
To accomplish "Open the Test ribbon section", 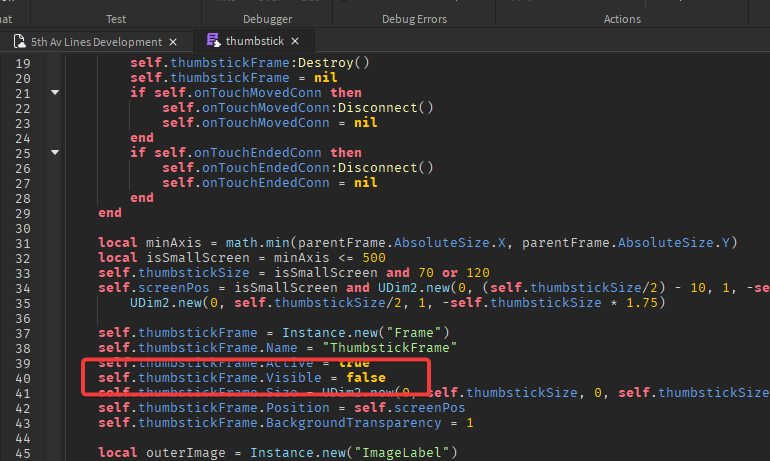I will pyautogui.click(x=116, y=19).
